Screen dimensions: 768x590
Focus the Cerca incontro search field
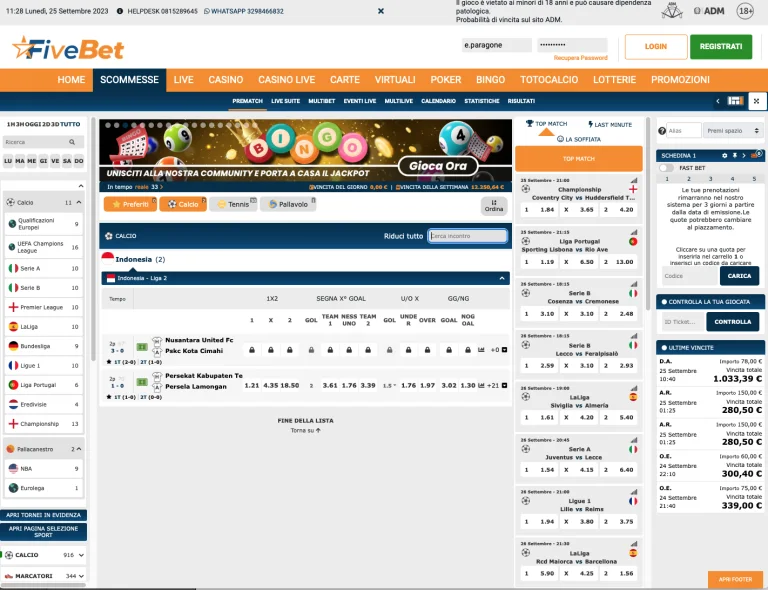(x=467, y=236)
